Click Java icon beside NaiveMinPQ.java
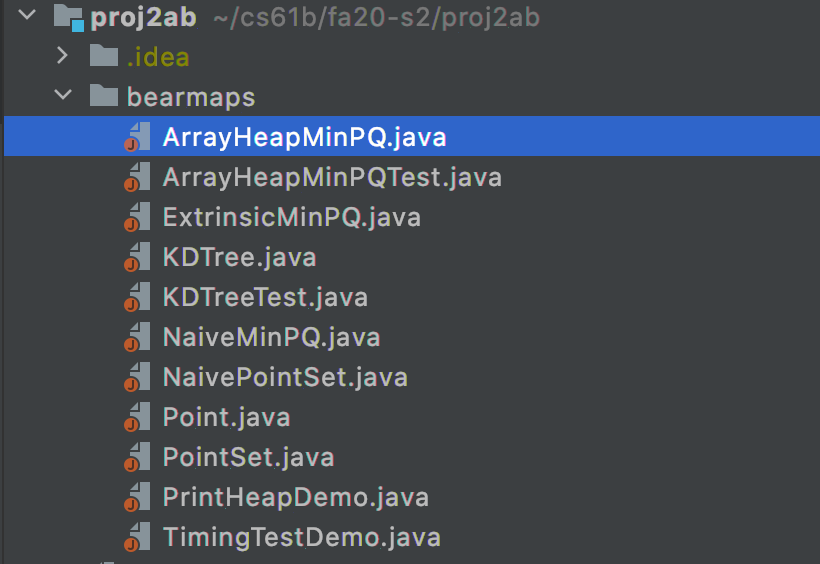Viewport: 820px width, 564px height. point(137,336)
